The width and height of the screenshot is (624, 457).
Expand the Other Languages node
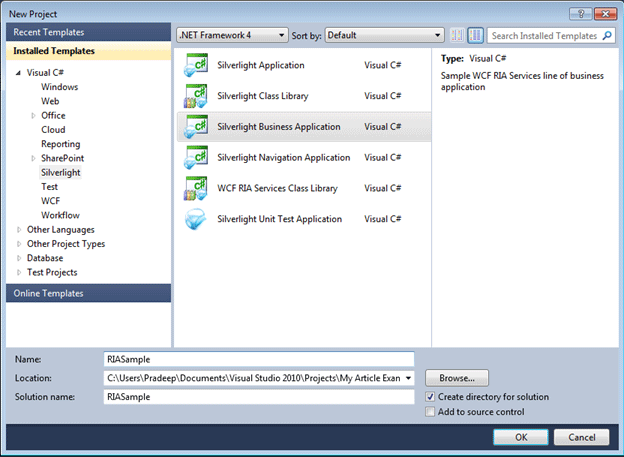pos(19,230)
